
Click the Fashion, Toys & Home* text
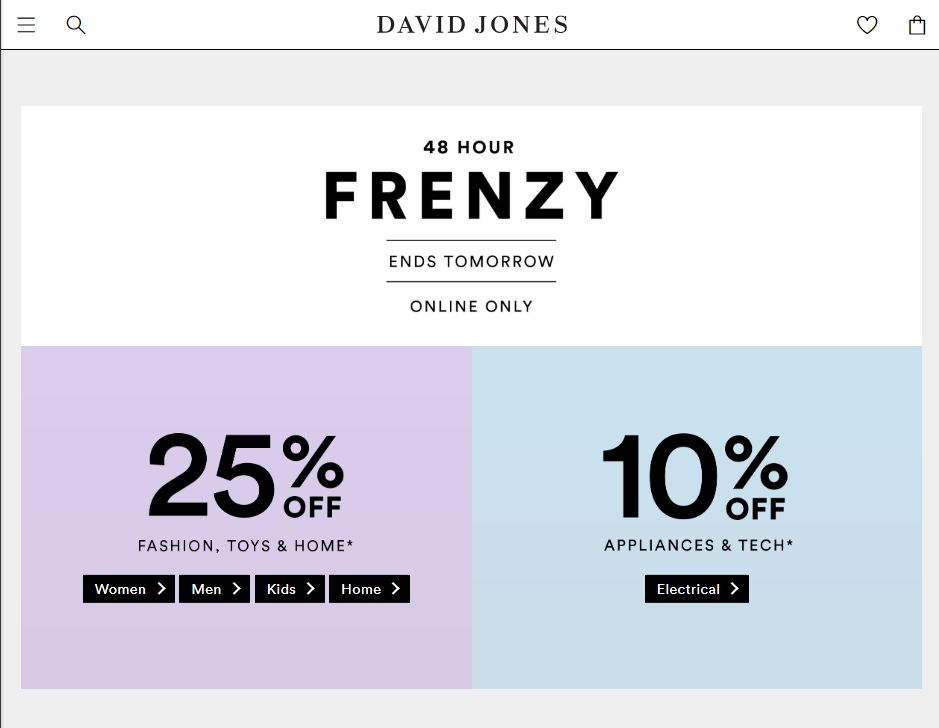click(x=246, y=546)
